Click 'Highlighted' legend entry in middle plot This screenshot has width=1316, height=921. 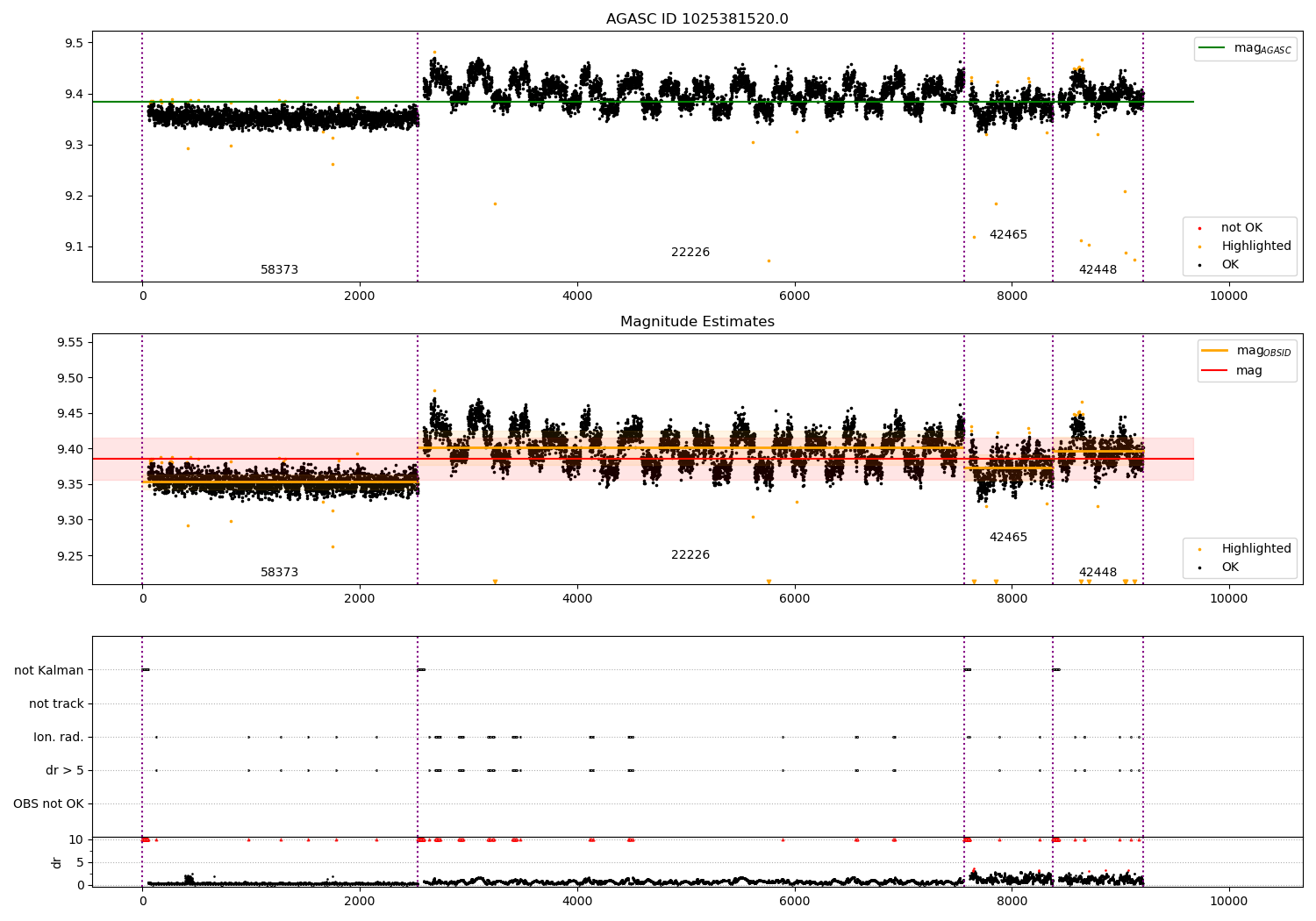(x=1256, y=549)
